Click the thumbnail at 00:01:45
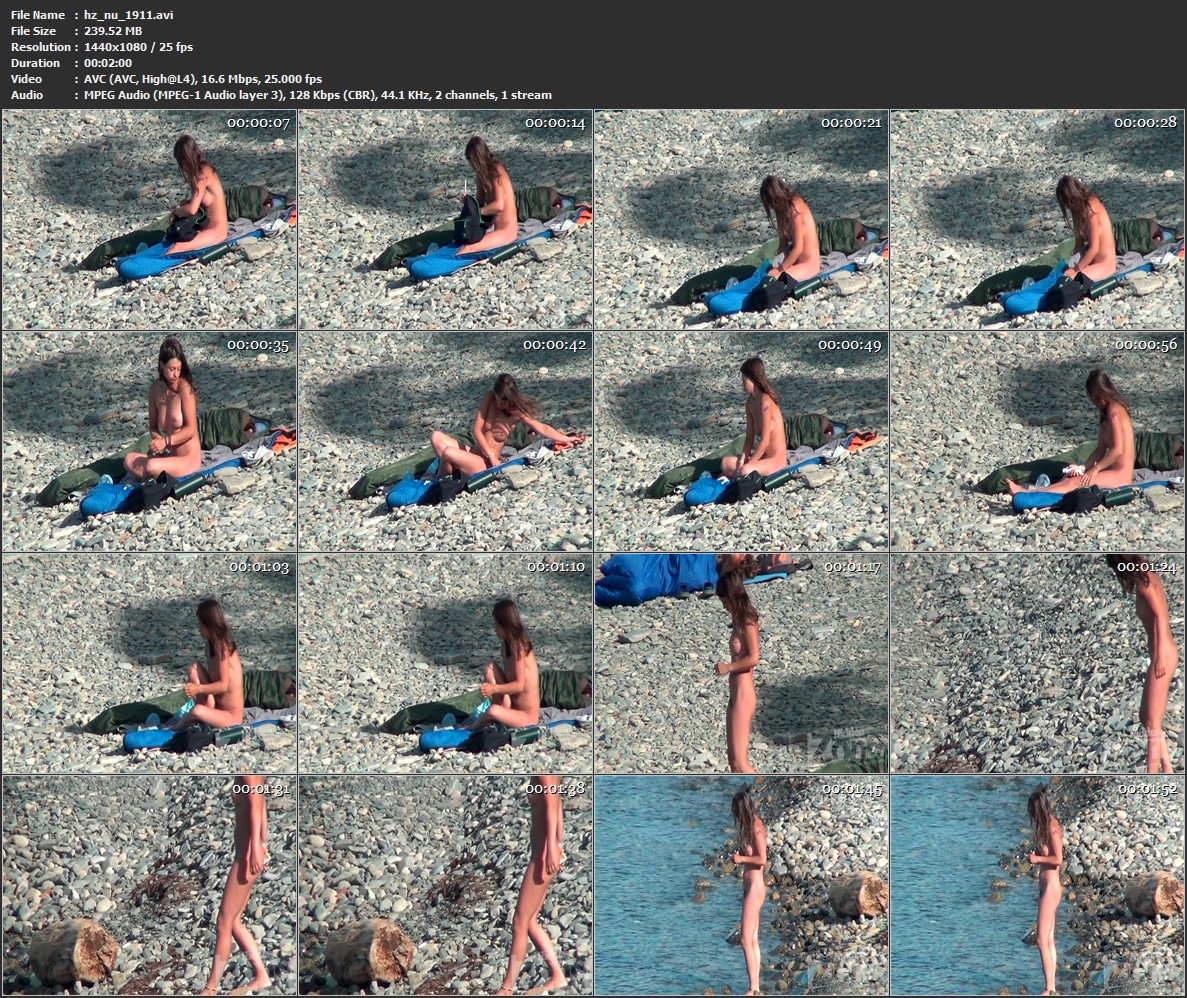Screen dimensions: 1187x998 [741, 885]
